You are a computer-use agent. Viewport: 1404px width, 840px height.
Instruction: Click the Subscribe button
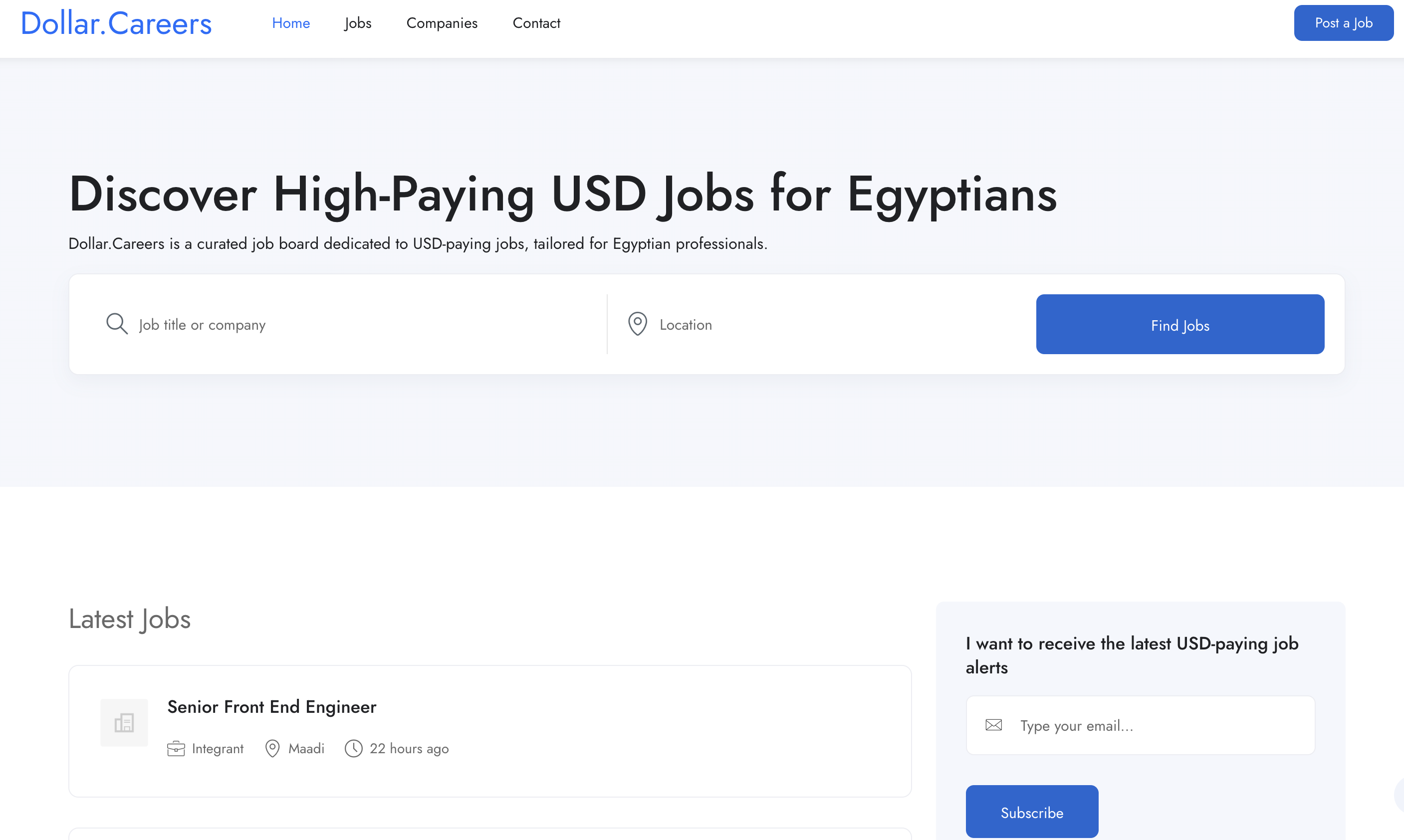[1032, 812]
